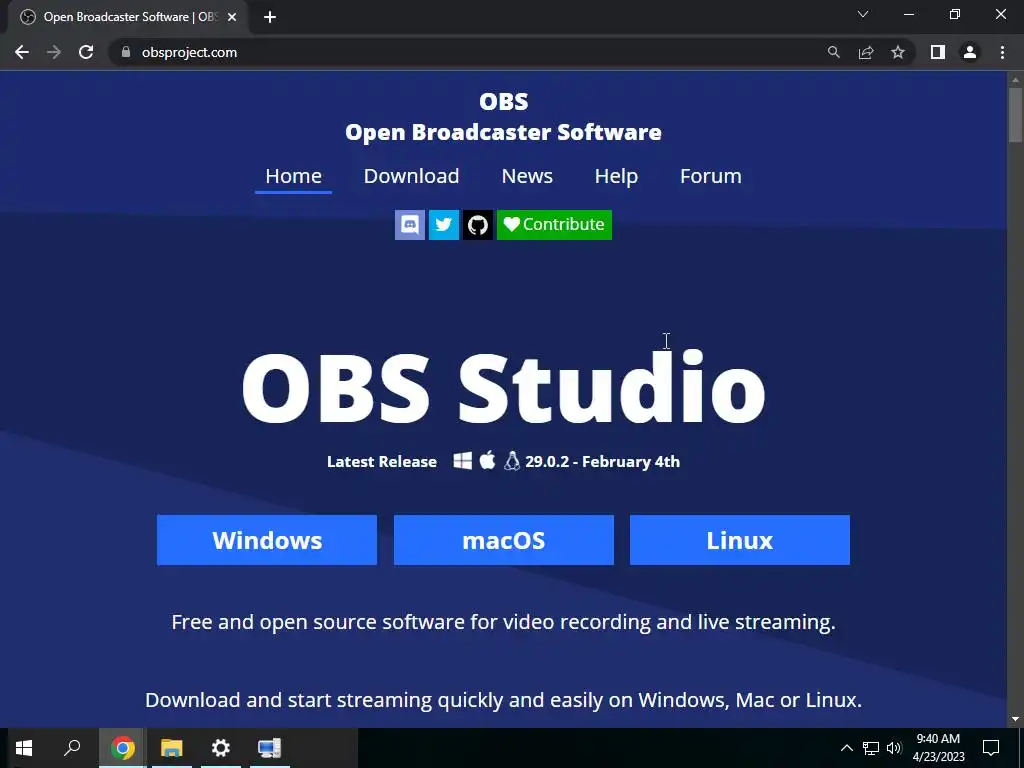
Task: Open the computer monitor taskbar app
Action: [x=269, y=748]
